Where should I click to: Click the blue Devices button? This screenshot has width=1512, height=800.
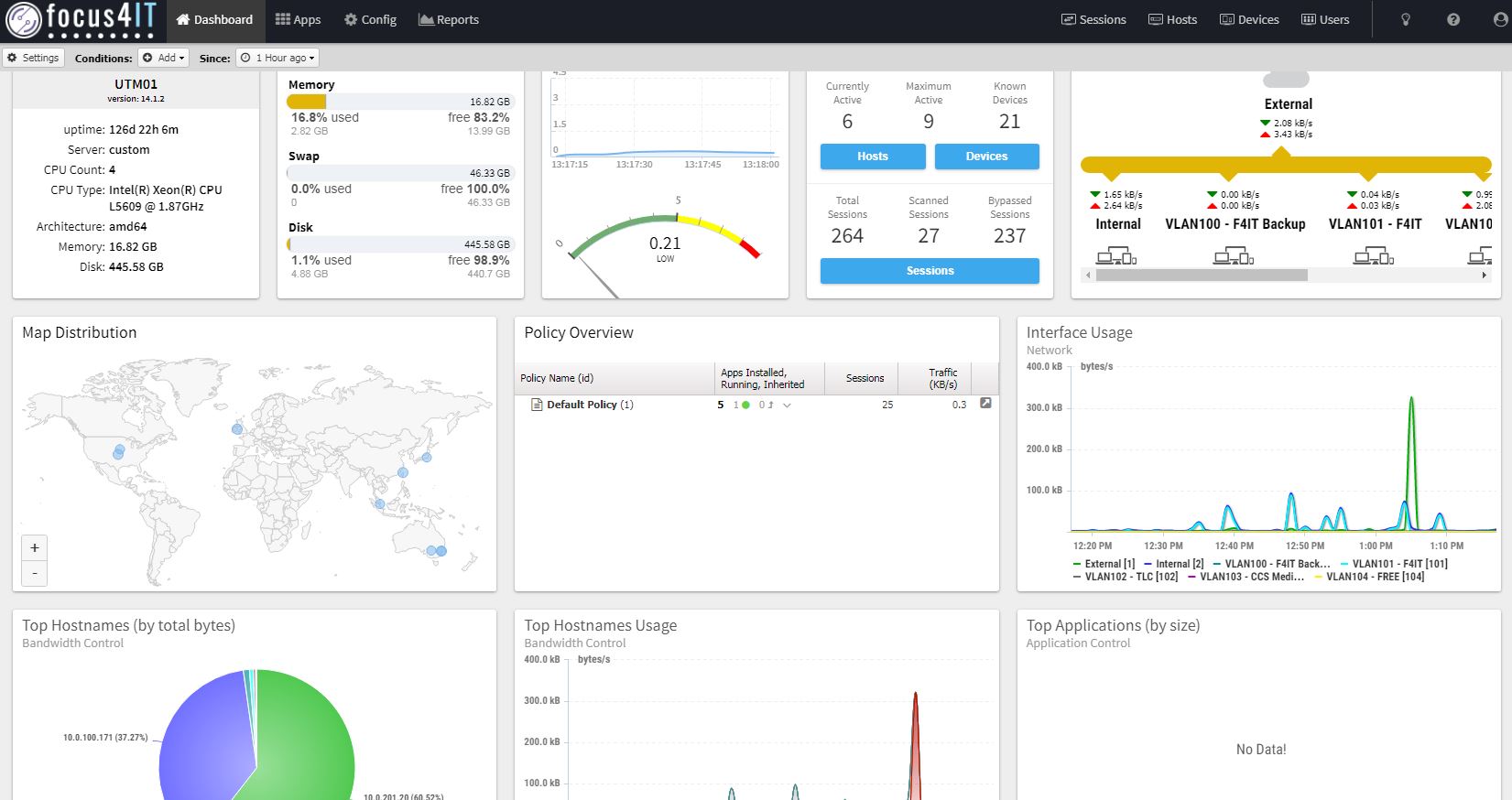pos(986,157)
